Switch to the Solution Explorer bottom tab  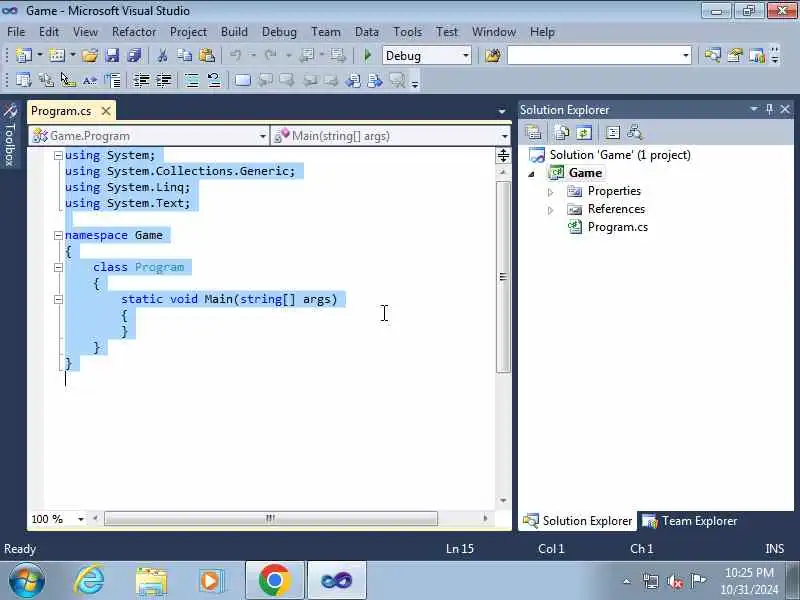[578, 521]
